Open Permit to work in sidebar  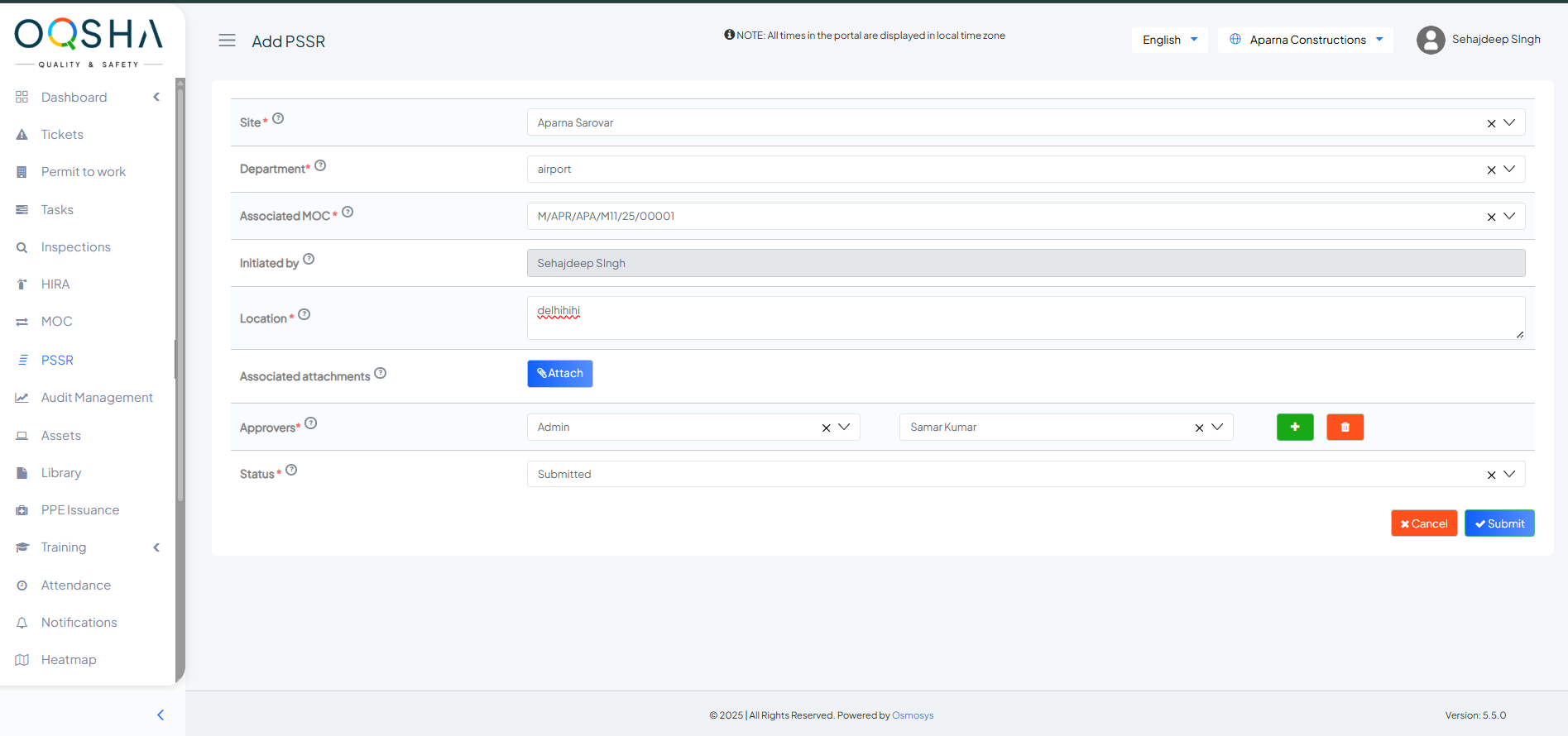84,172
